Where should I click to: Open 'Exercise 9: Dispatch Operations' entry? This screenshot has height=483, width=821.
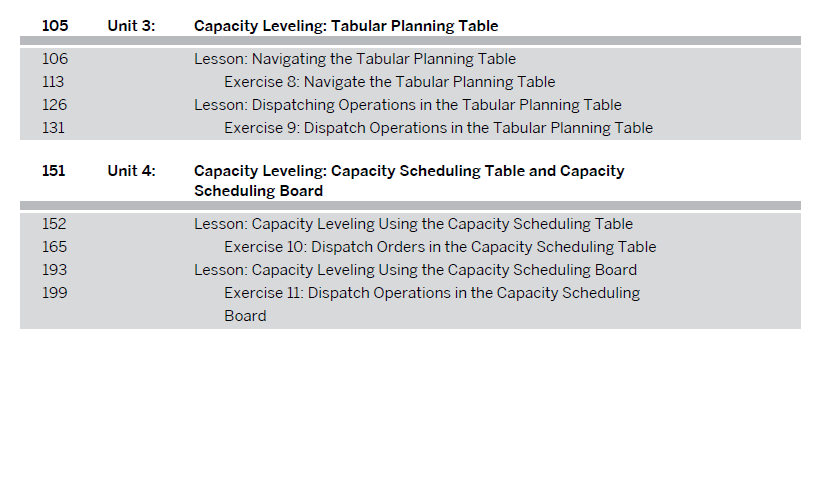point(438,128)
